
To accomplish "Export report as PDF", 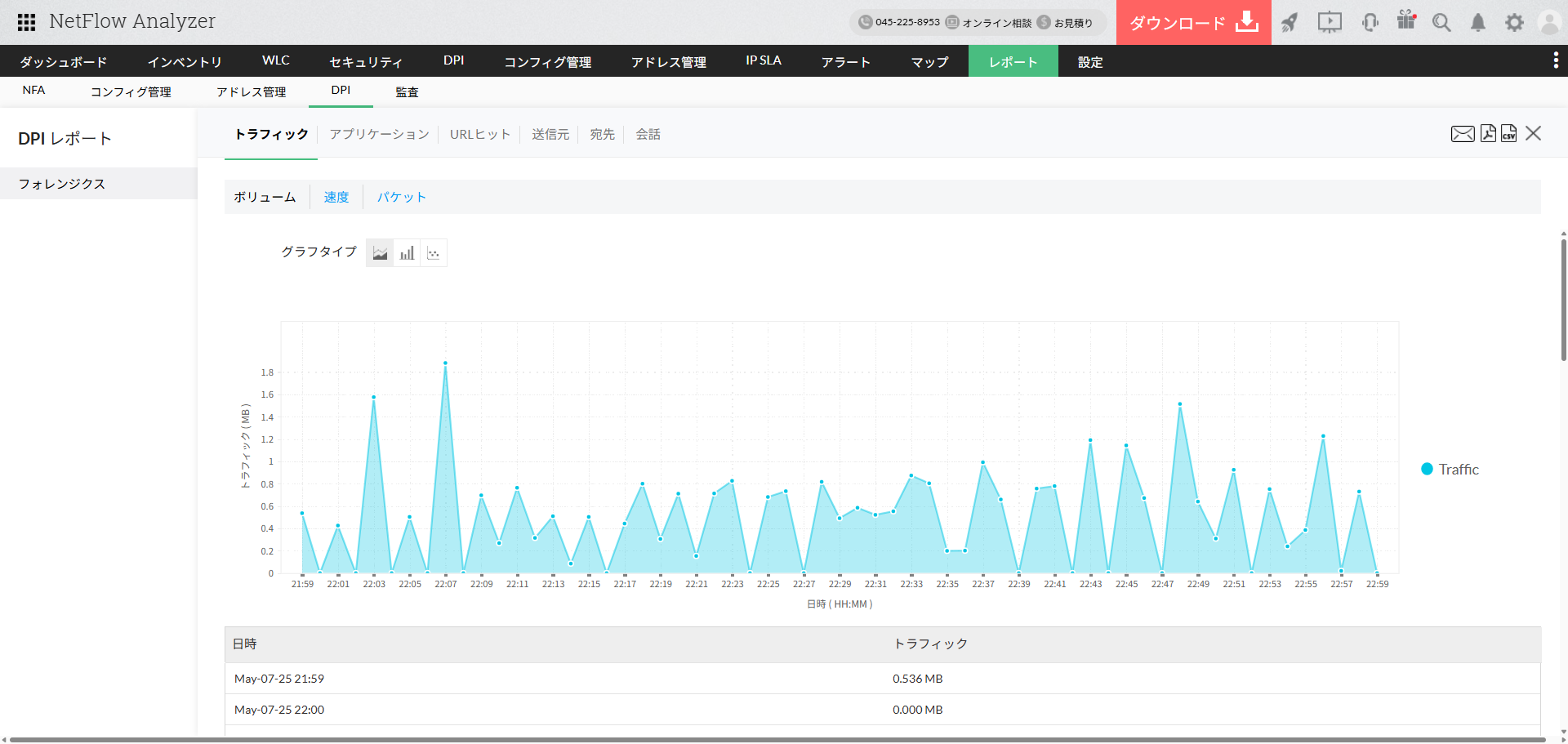I will (x=1488, y=133).
